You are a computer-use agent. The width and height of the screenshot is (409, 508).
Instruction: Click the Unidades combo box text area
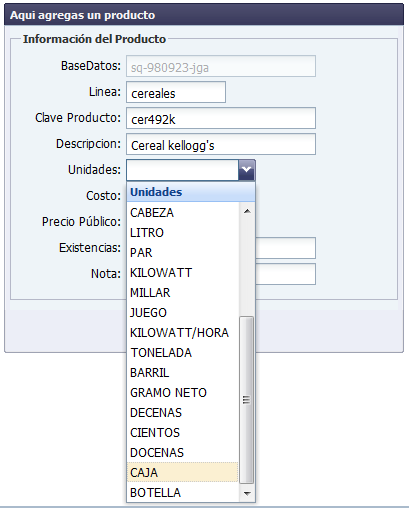[182, 170]
